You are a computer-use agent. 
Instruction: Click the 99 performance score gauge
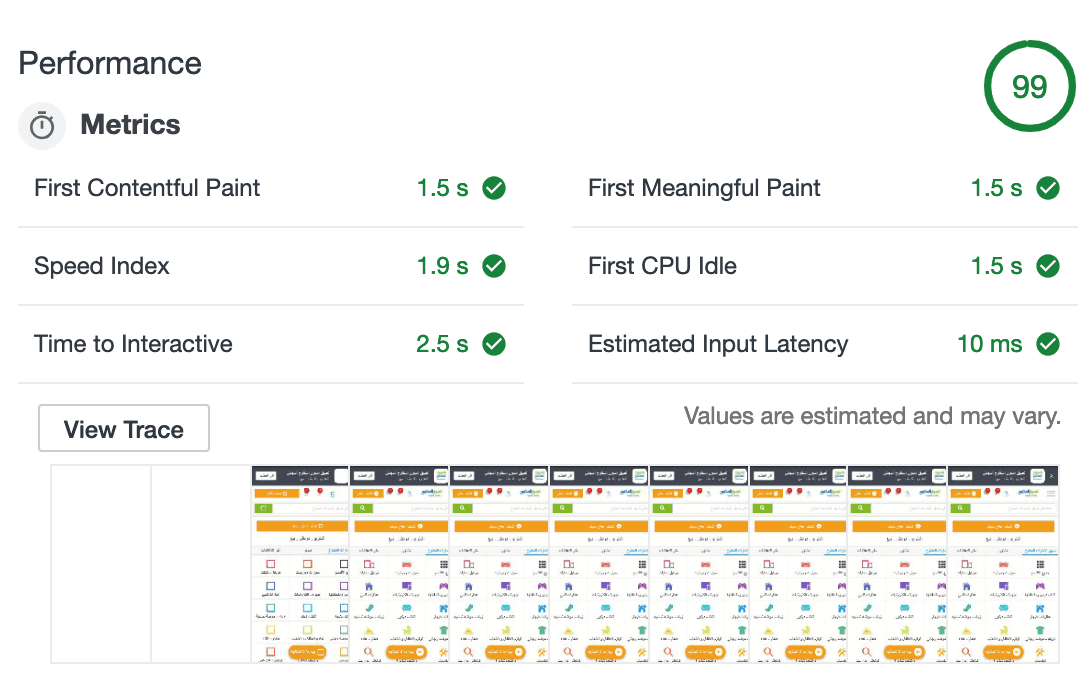pyautogui.click(x=1028, y=87)
